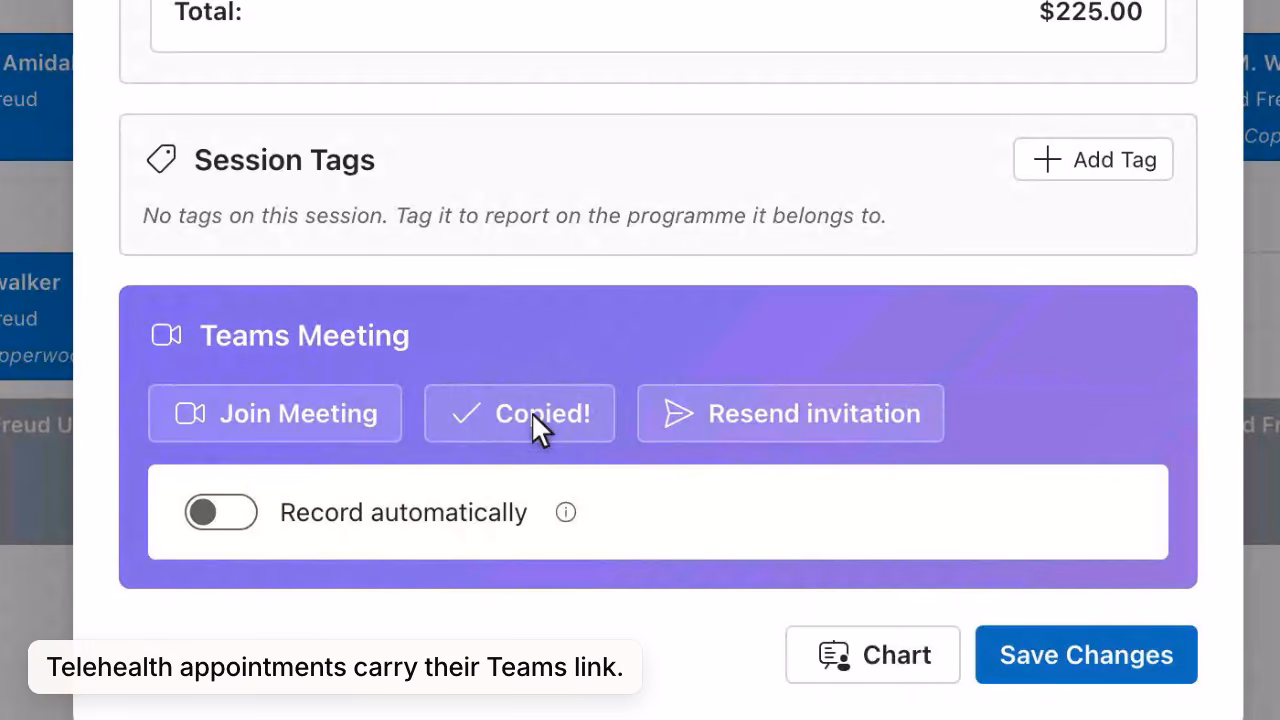Click the Join Meeting button
The image size is (1280, 720).
pos(275,413)
